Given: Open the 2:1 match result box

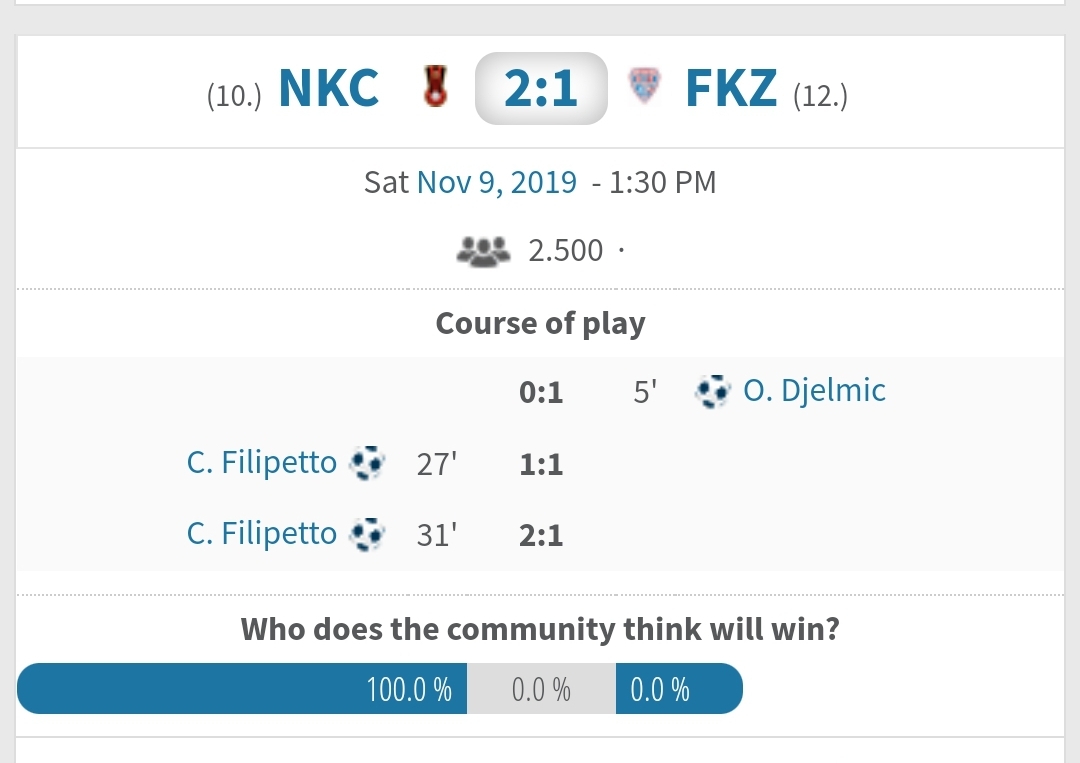Looking at the screenshot, I should pyautogui.click(x=541, y=88).
